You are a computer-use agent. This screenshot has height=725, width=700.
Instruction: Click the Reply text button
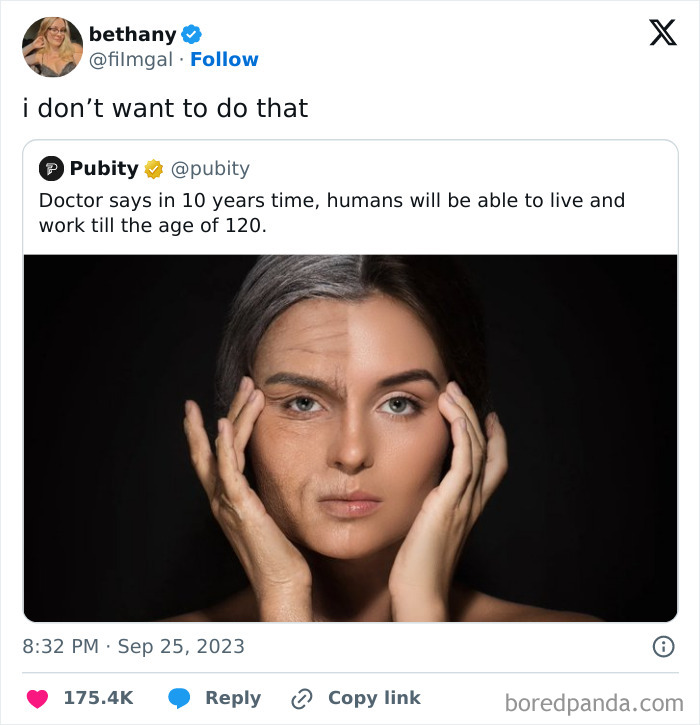pos(233,698)
